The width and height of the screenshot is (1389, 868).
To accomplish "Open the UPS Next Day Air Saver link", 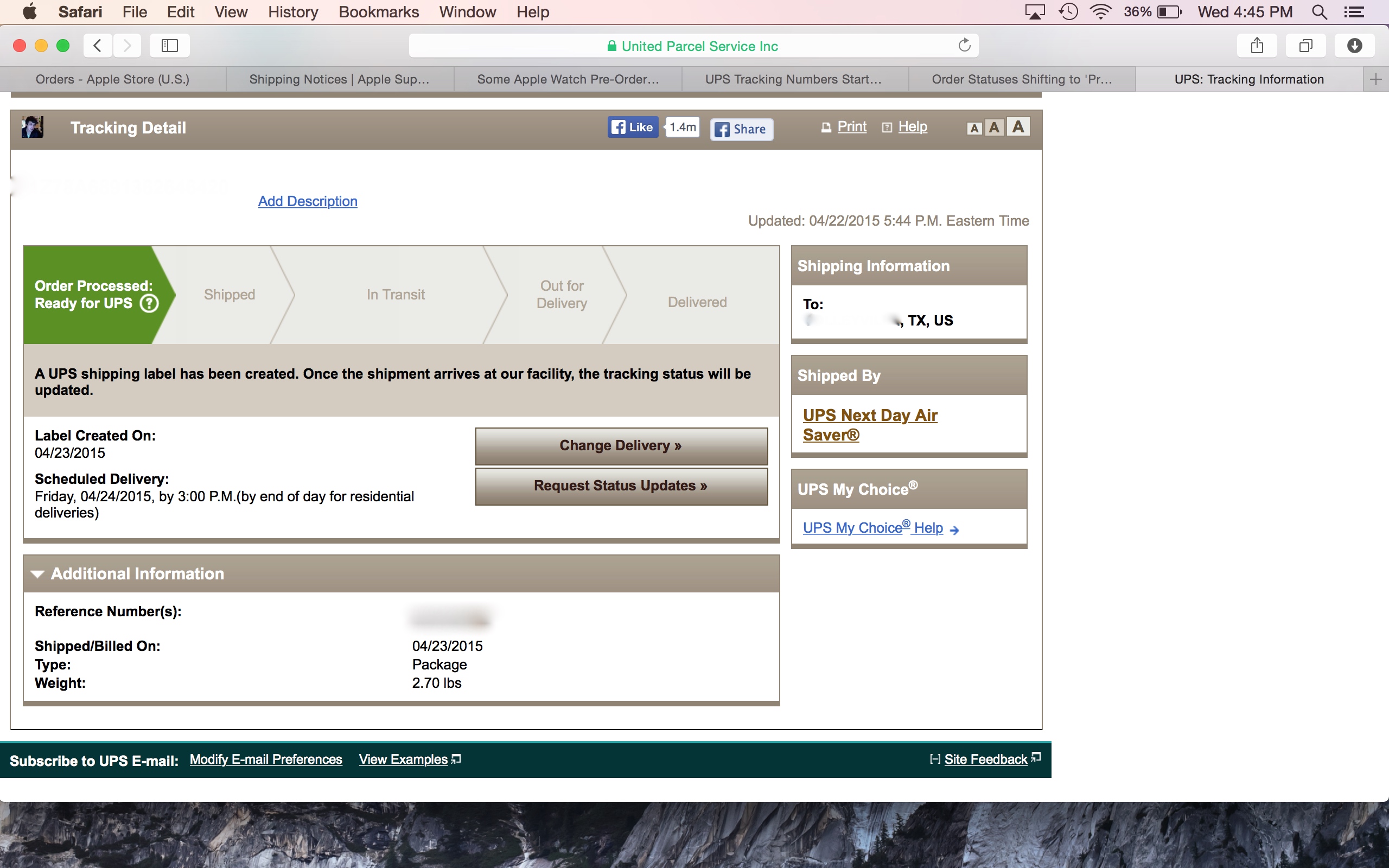I will (870, 425).
